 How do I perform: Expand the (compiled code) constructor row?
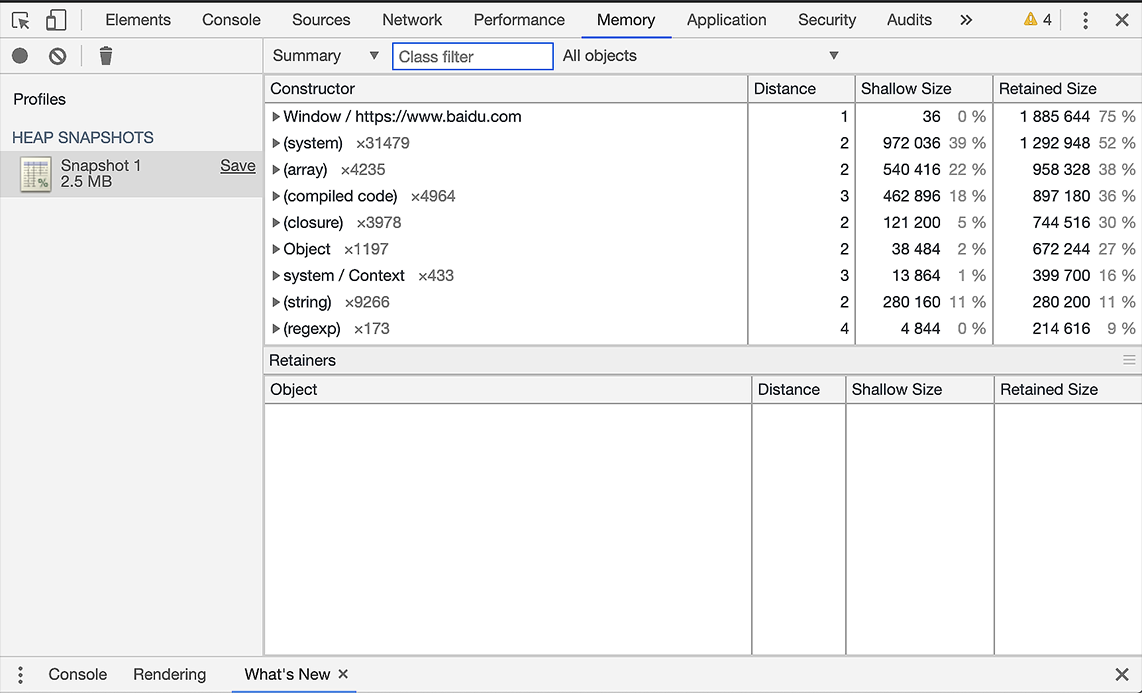click(x=276, y=196)
